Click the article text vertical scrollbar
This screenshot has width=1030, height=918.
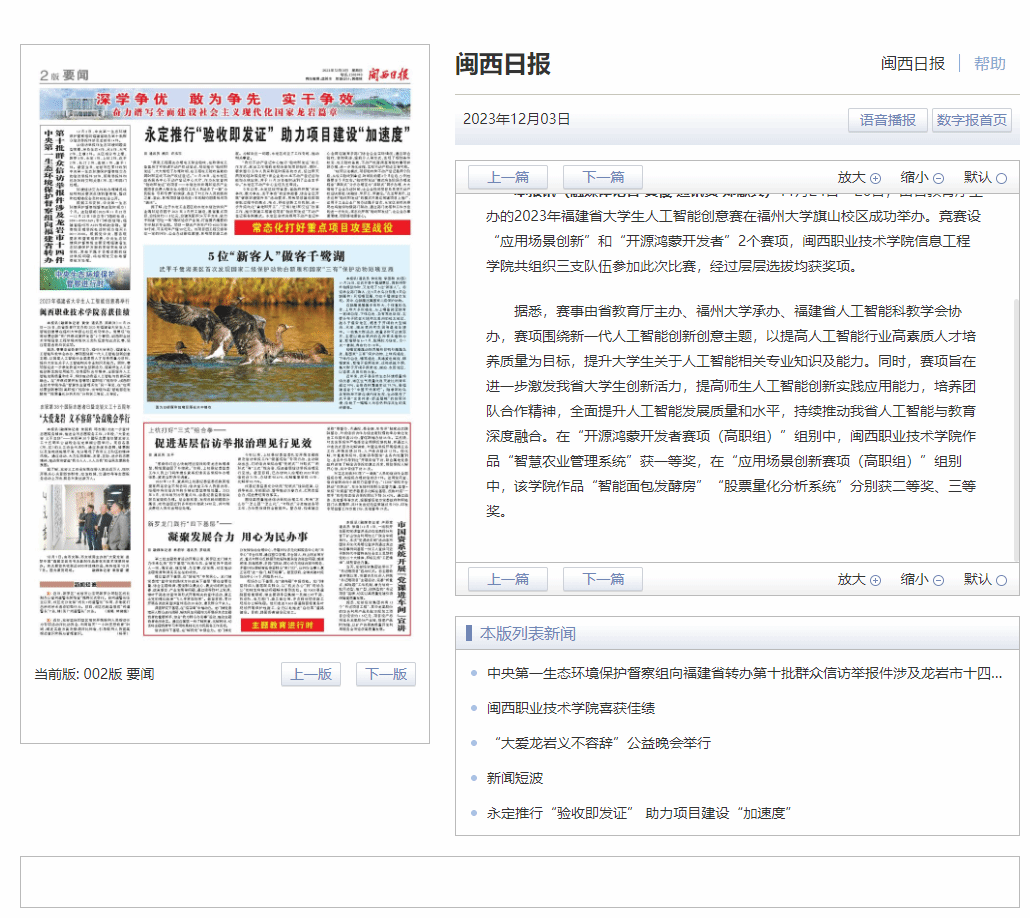[x=1015, y=430]
